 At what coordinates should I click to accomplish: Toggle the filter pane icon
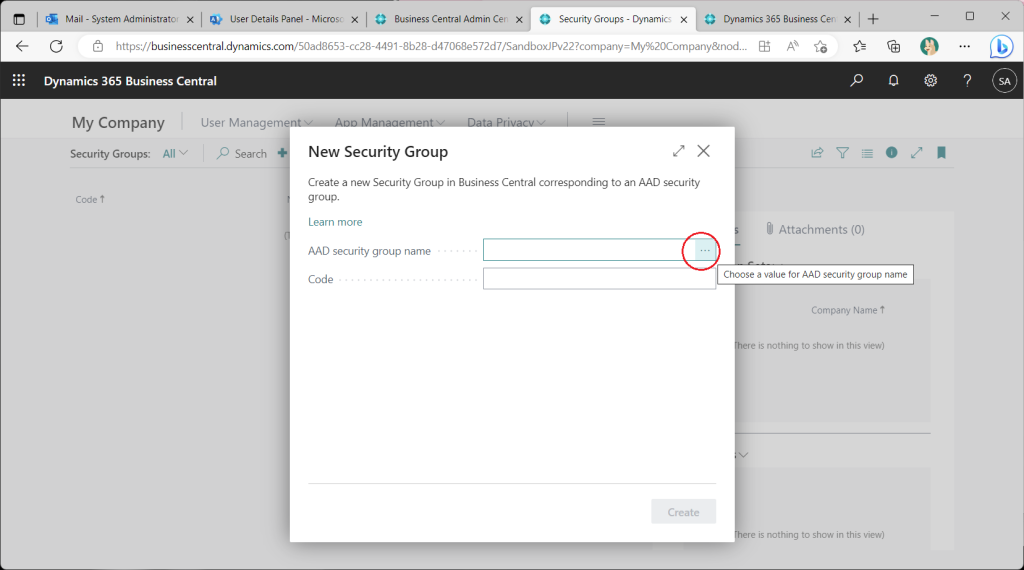[x=842, y=153]
